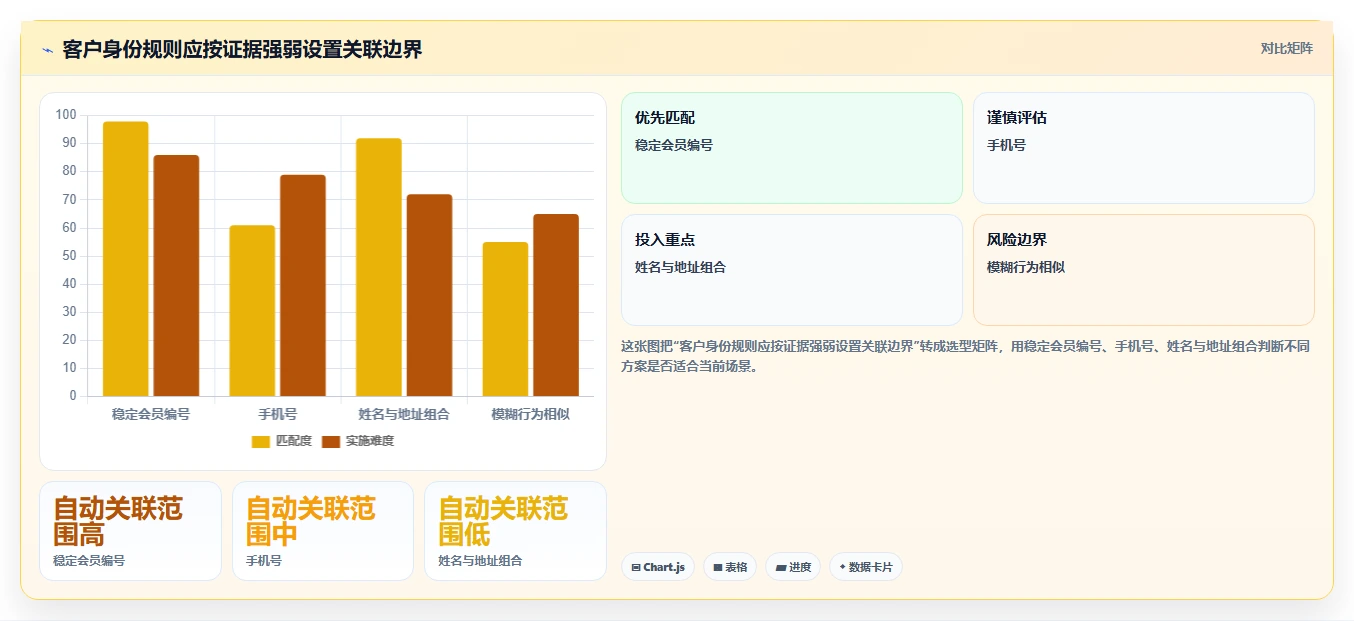The height and width of the screenshot is (621, 1354).
Task: Click 模糊行为相似 text in 风险边界 card
Action: (x=1026, y=267)
